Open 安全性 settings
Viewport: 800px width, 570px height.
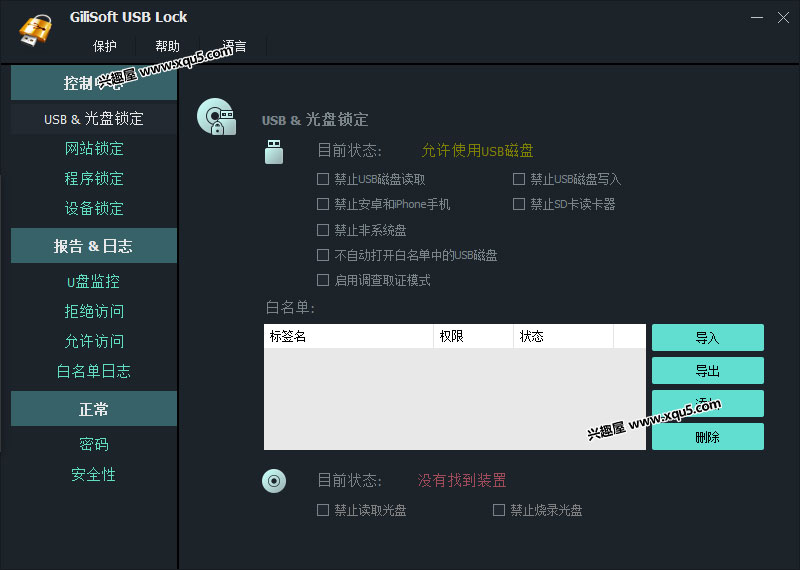point(93,475)
